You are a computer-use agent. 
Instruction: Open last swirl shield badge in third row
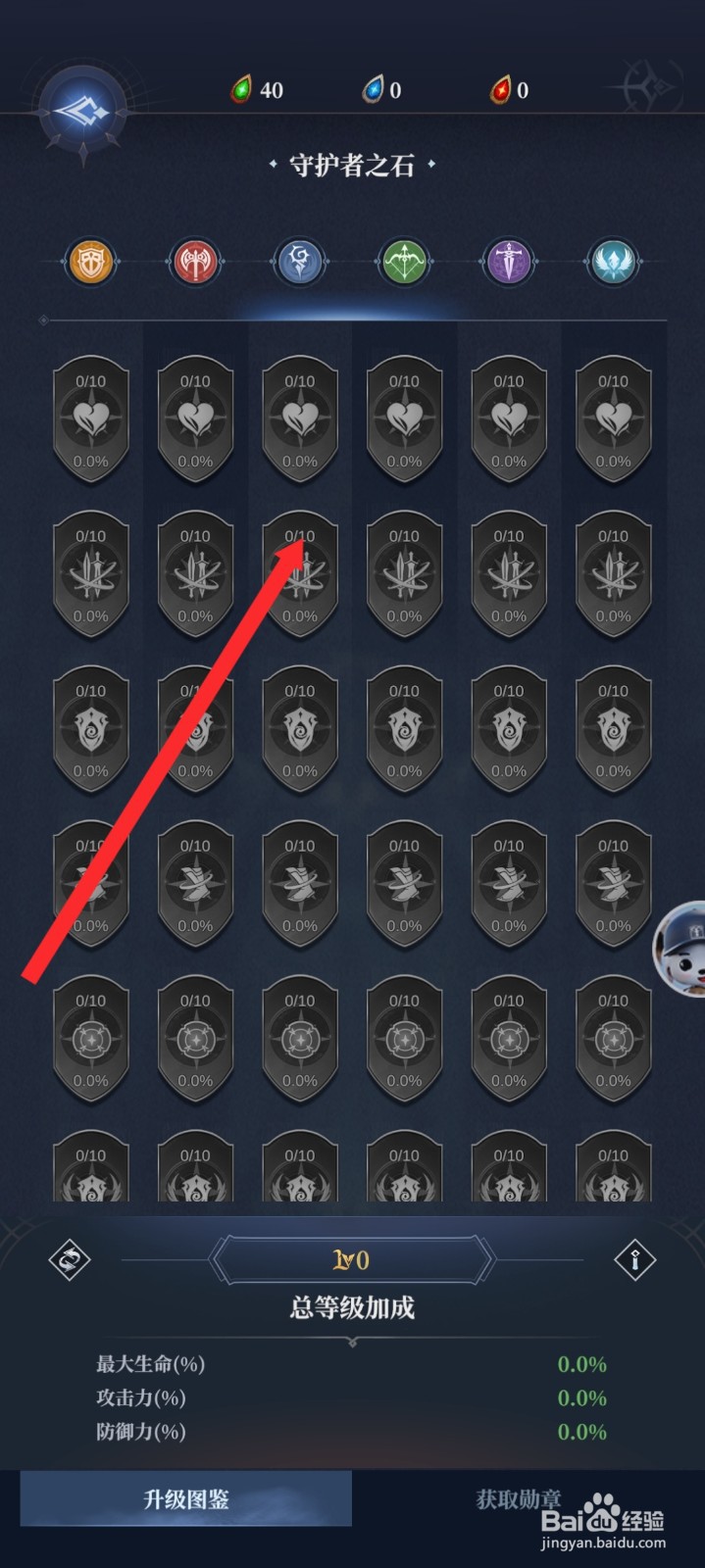(x=614, y=729)
